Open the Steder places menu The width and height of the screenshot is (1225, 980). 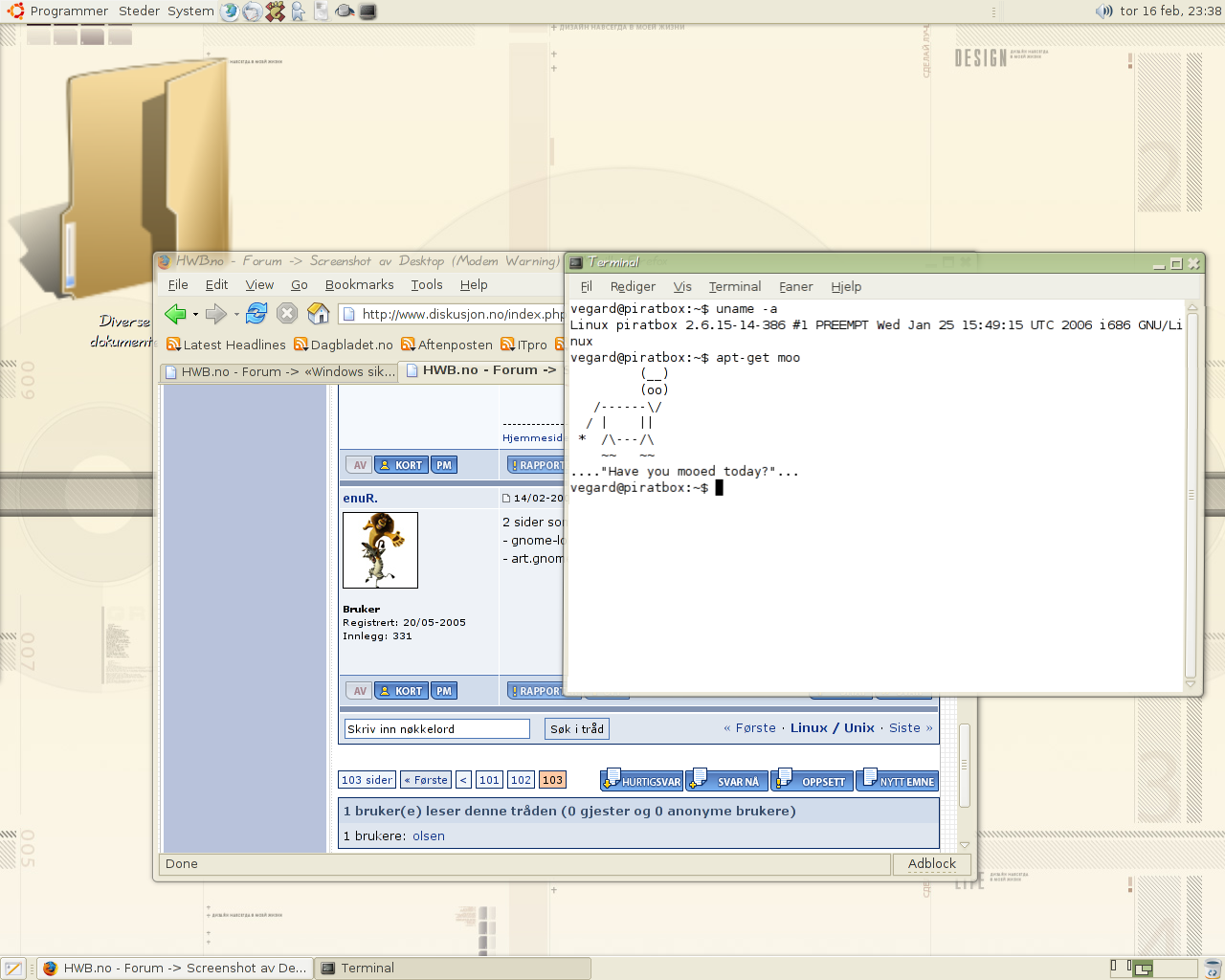coord(139,11)
